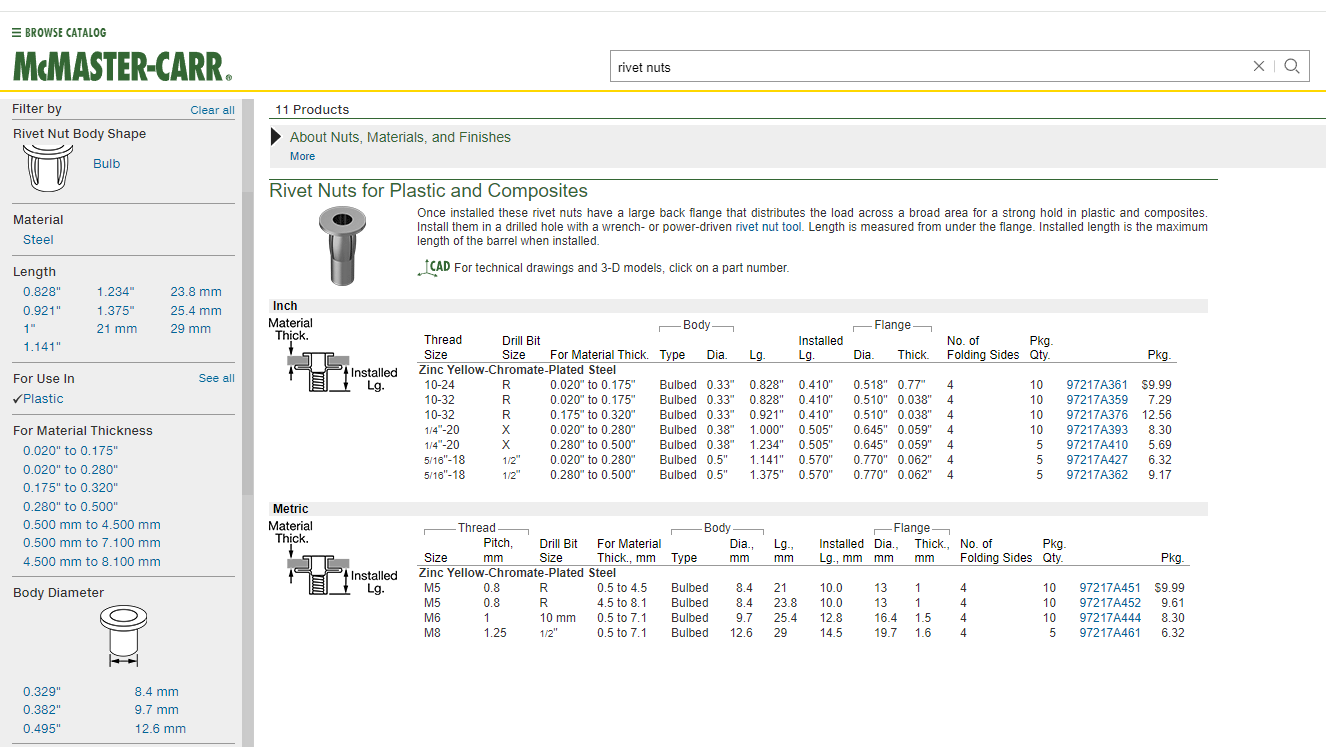Viewport: 1326px width, 747px height.
Task: Click the $9.99 price for 97217A361
Action: tap(1156, 385)
